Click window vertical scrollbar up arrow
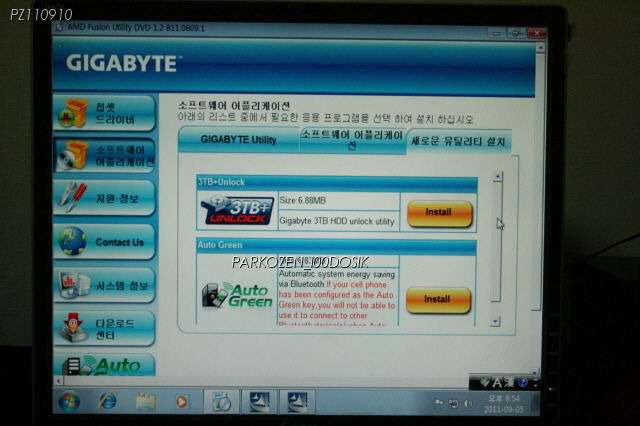The image size is (640, 426). click(540, 48)
